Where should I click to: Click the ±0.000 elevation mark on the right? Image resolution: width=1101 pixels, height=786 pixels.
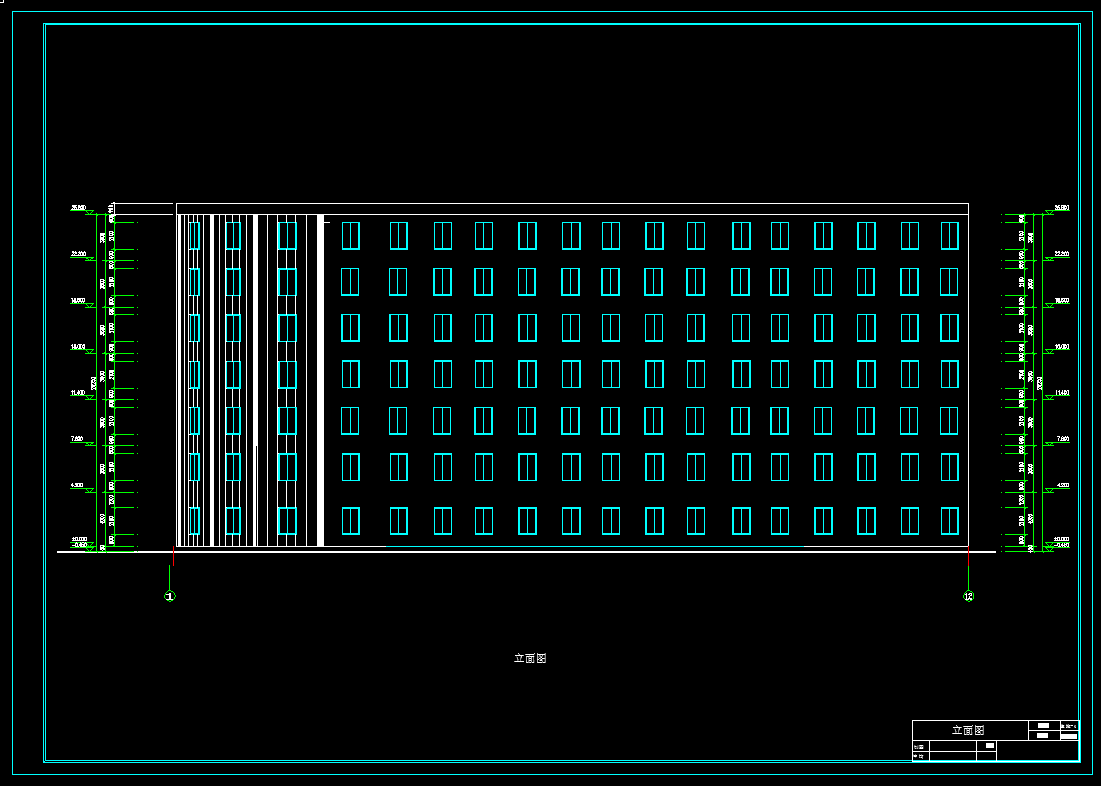[1062, 539]
